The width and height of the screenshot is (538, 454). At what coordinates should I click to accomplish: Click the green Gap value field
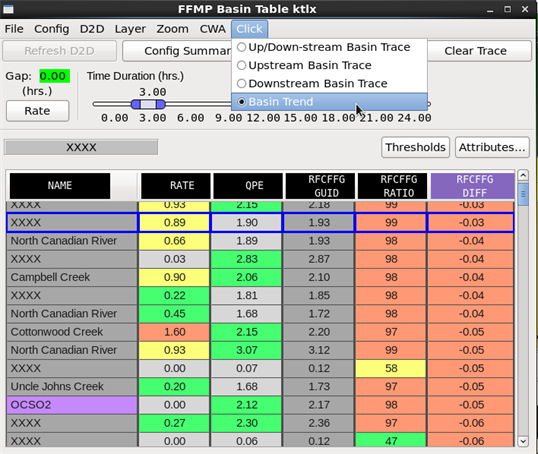tap(55, 76)
